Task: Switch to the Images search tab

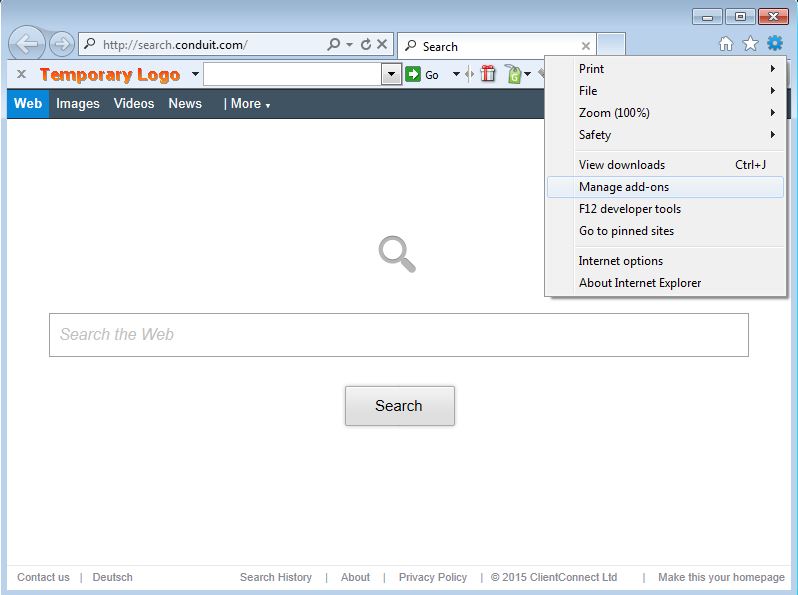Action: (78, 104)
